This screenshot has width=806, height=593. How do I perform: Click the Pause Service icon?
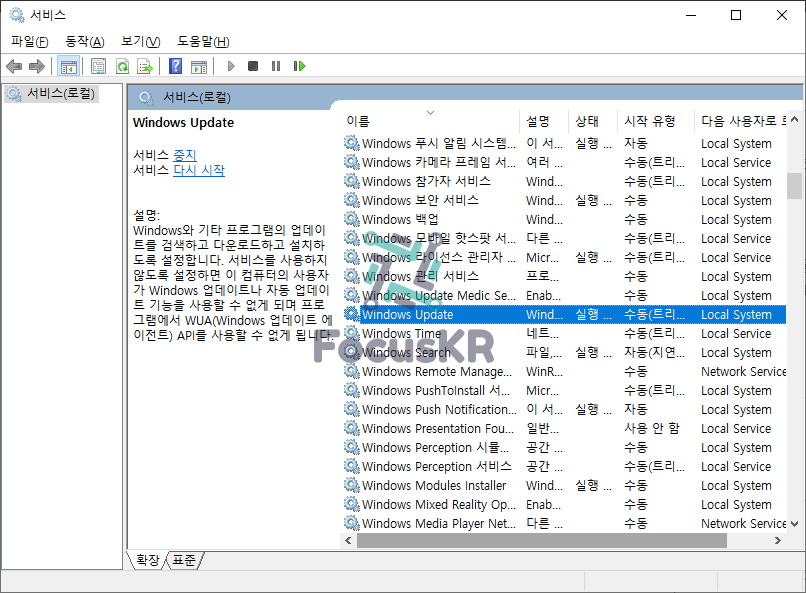[276, 66]
